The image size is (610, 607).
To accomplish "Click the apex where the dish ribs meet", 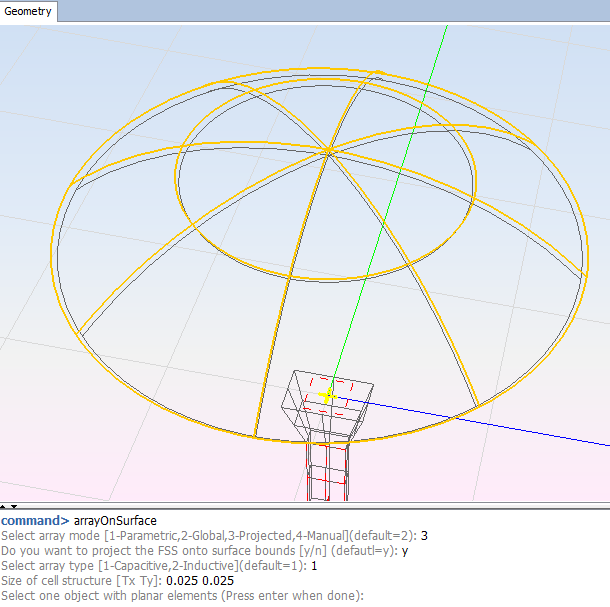I will [329, 151].
